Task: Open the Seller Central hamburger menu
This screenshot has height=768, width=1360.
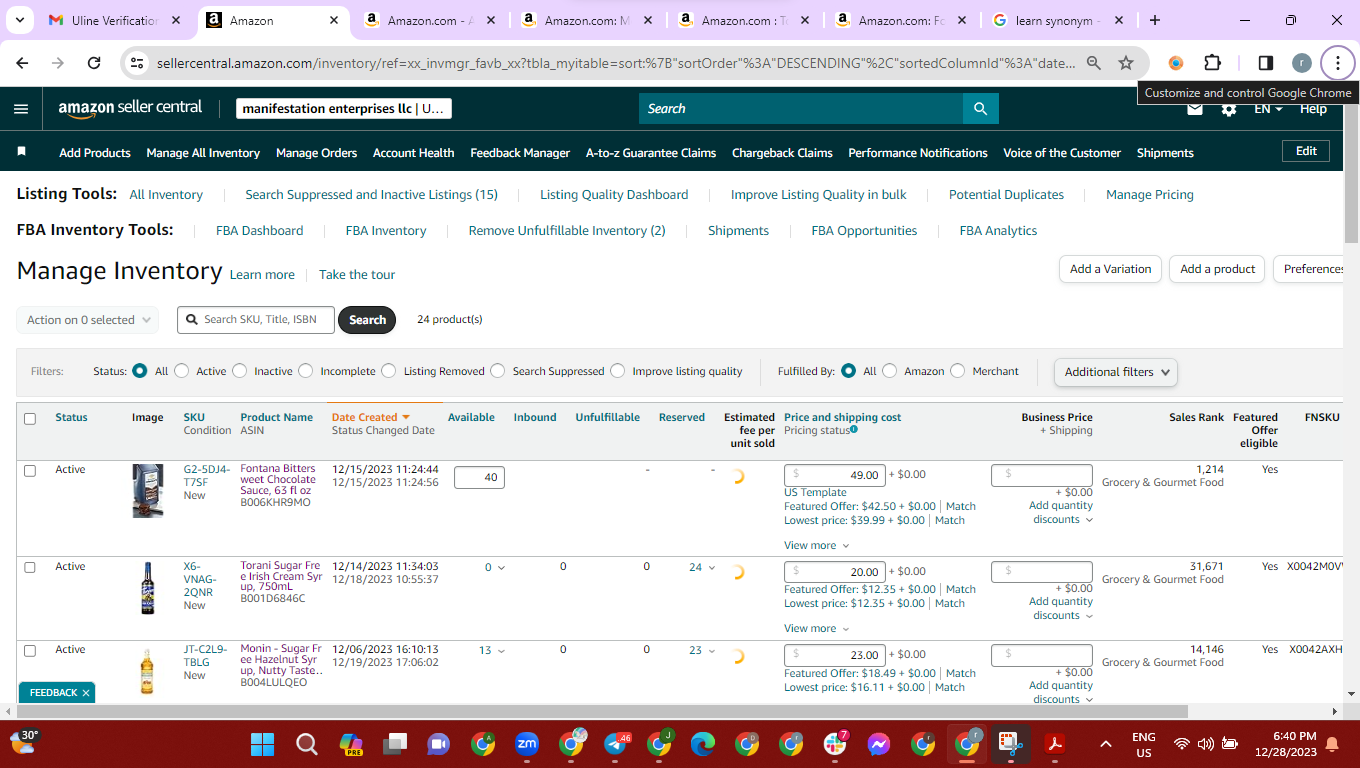Action: coord(21,109)
